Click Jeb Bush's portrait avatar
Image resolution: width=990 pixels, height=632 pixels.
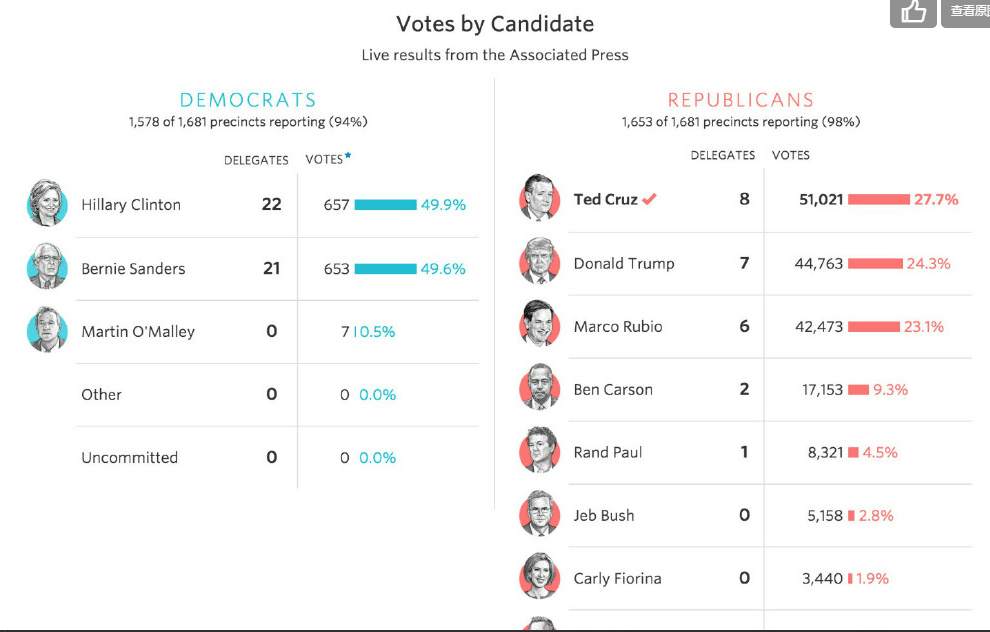(x=540, y=514)
